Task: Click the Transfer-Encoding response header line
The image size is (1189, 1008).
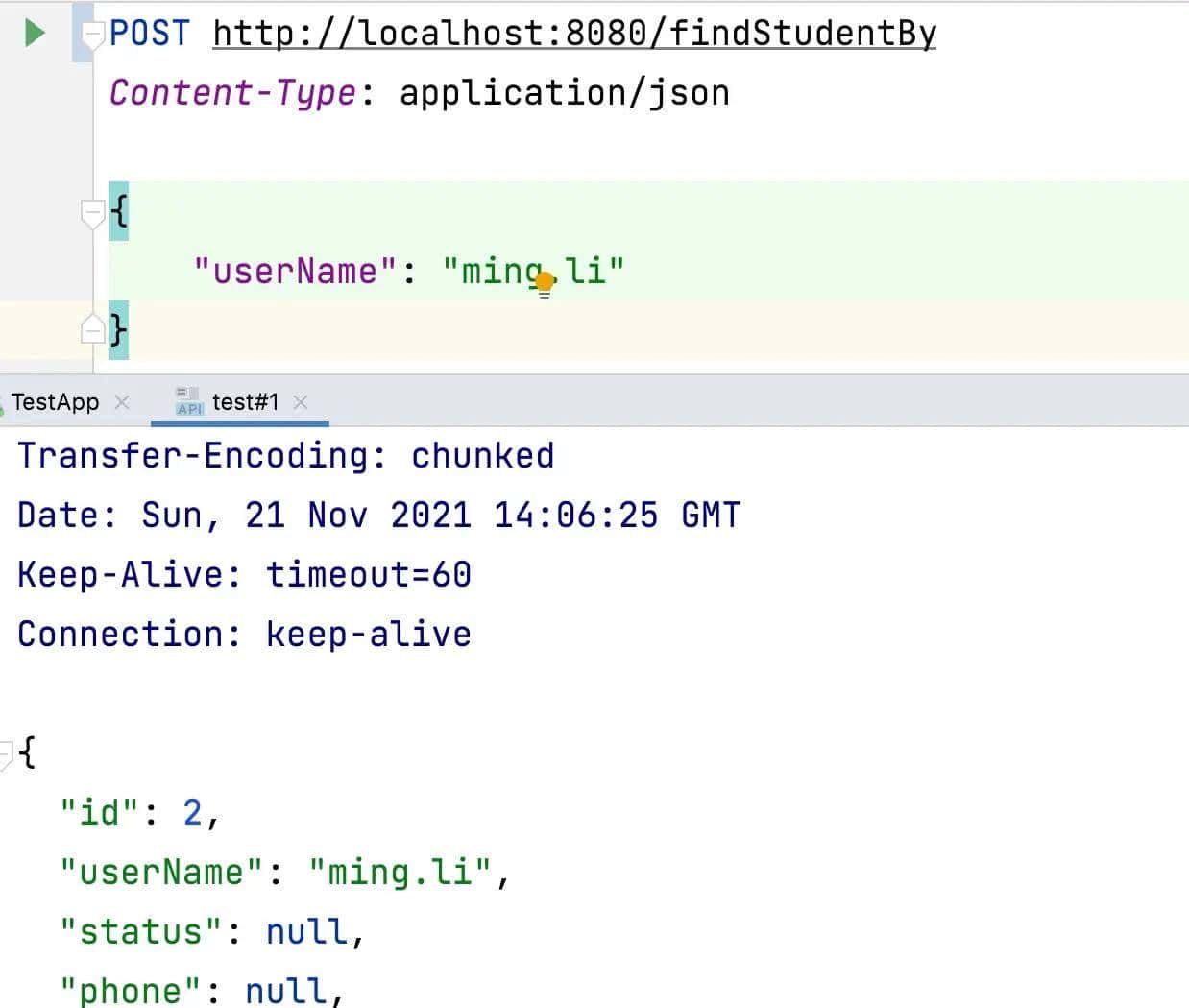Action: coord(285,456)
